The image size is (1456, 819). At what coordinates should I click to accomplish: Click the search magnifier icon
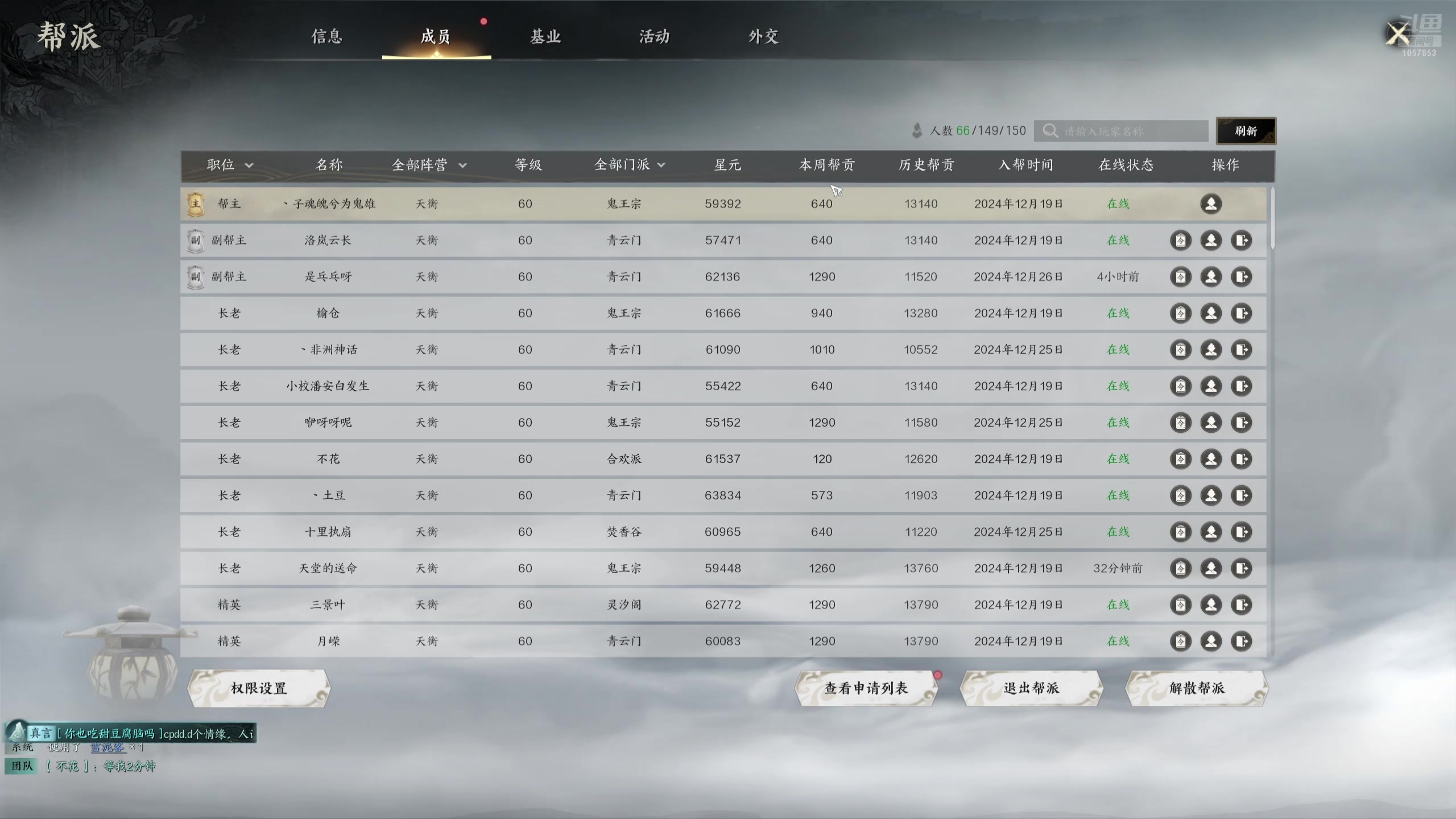coord(1050,131)
